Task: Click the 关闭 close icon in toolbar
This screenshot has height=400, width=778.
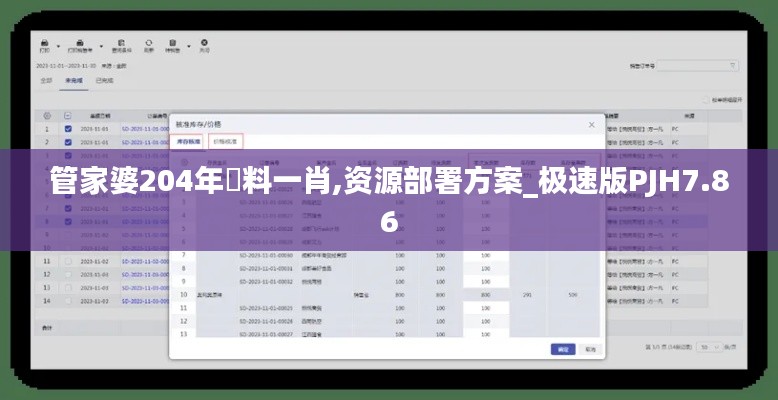Action: 204,44
